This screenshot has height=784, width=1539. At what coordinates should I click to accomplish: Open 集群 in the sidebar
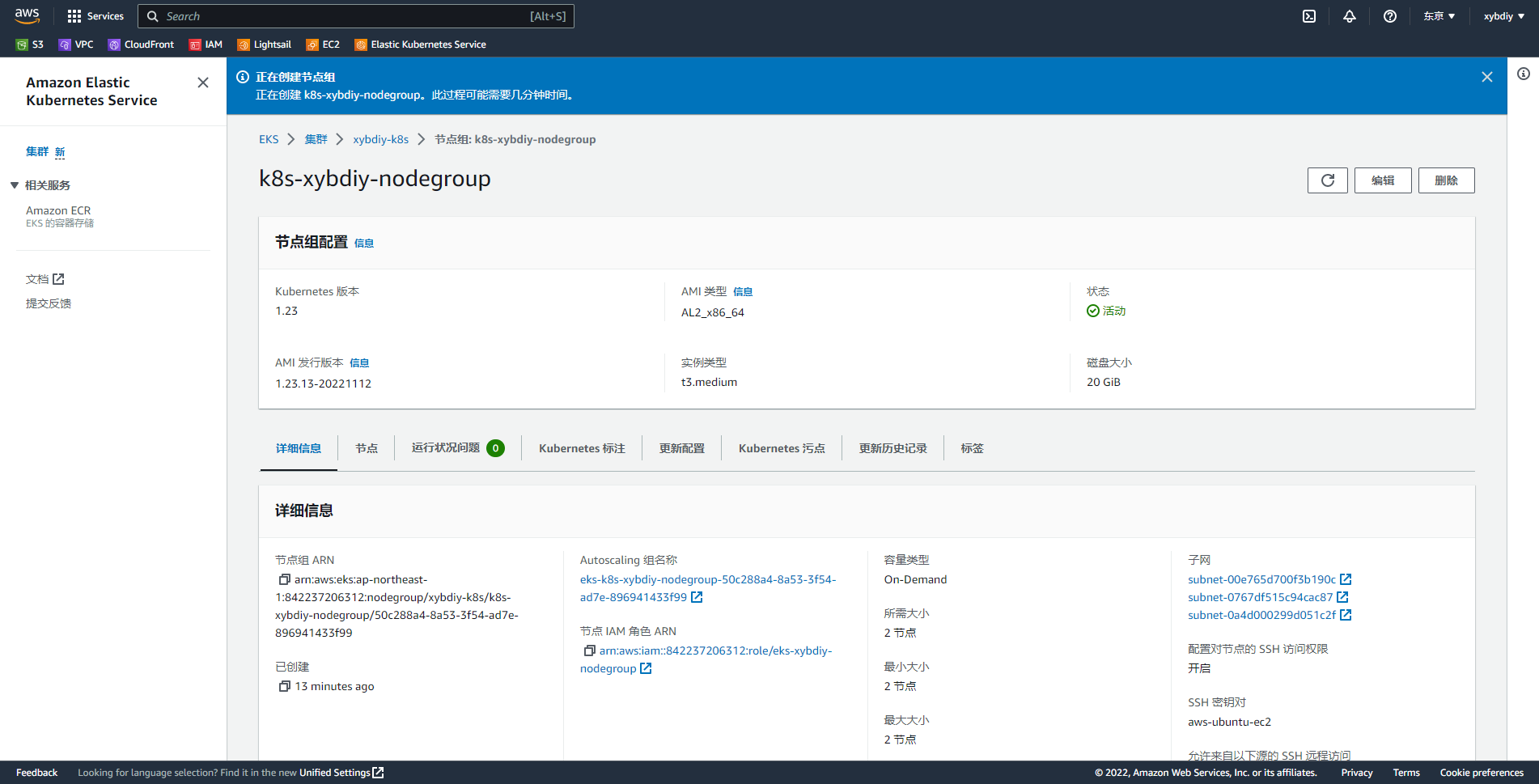pos(37,151)
